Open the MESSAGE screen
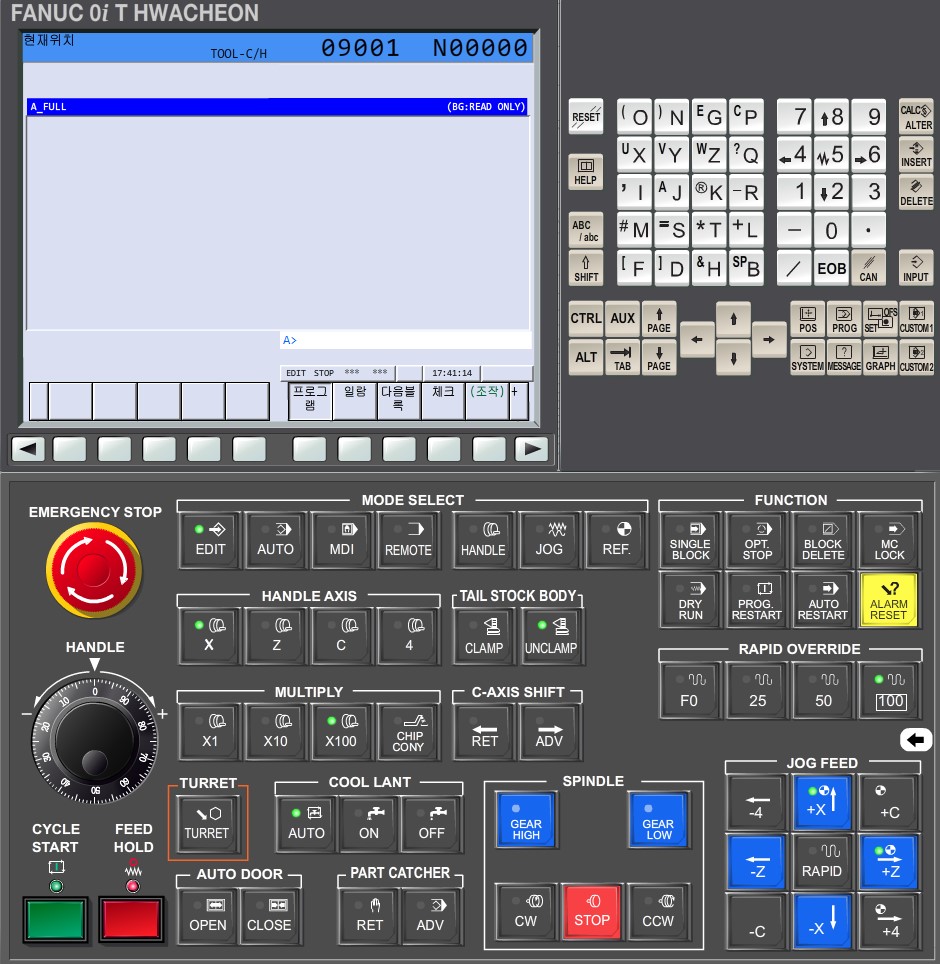The width and height of the screenshot is (940, 964). click(x=843, y=357)
